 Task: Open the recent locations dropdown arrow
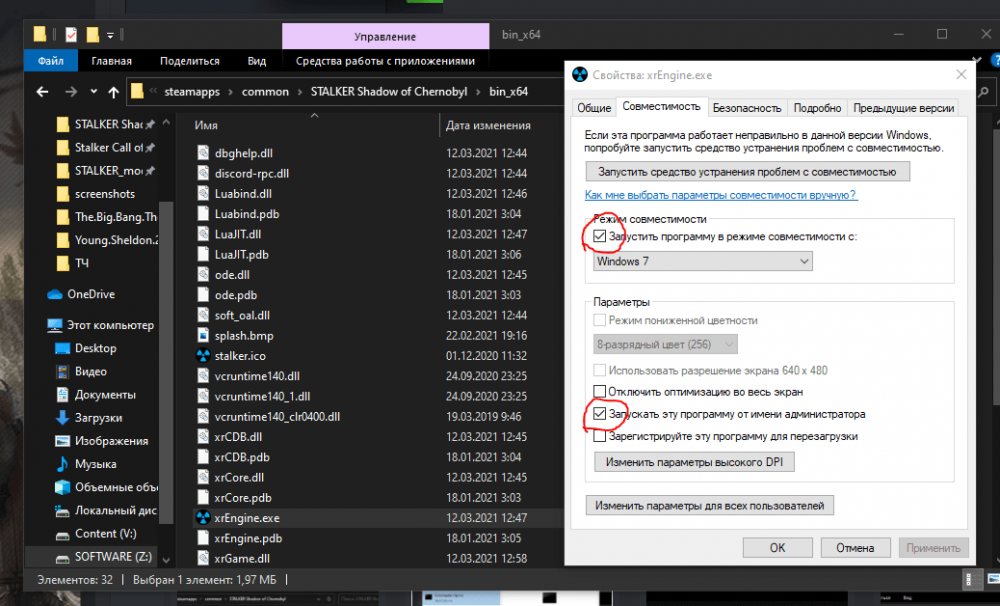coord(92,92)
